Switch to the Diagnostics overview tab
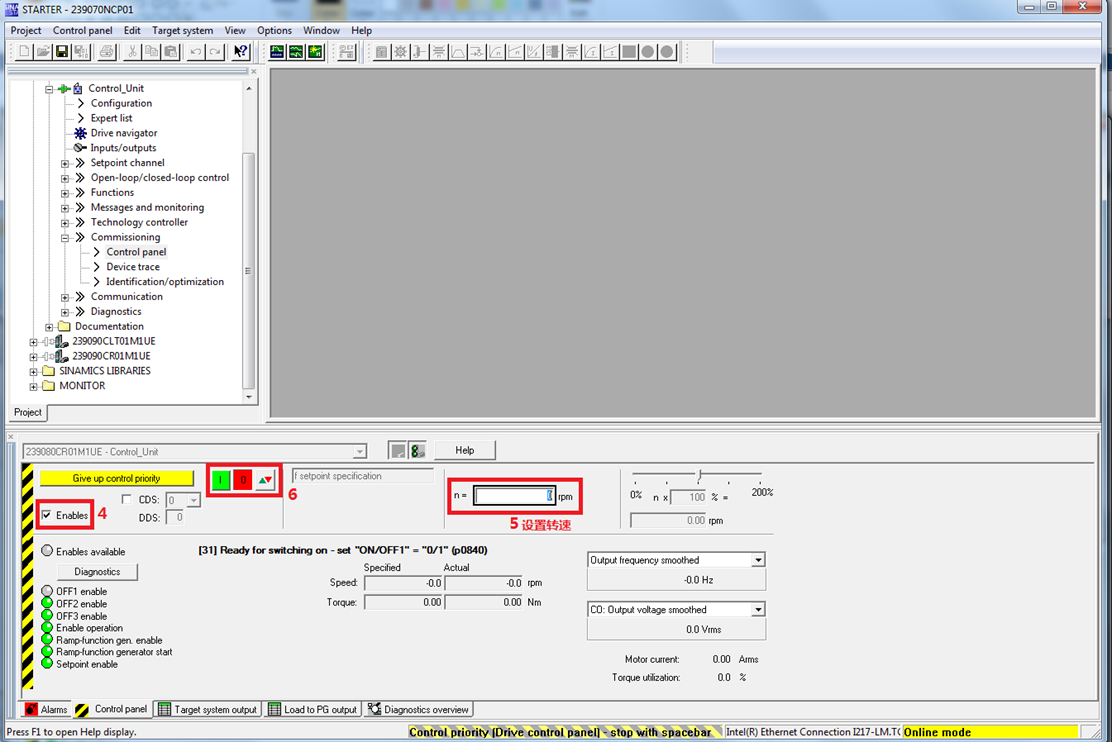Image resolution: width=1112 pixels, height=742 pixels. click(x=418, y=709)
